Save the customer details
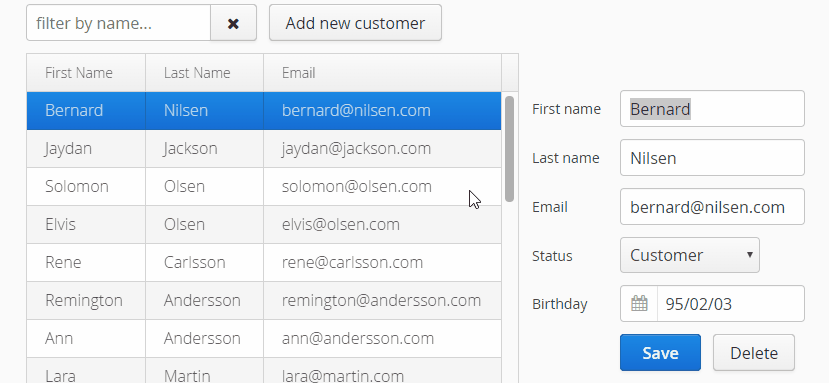The width and height of the screenshot is (829, 383). (x=660, y=353)
